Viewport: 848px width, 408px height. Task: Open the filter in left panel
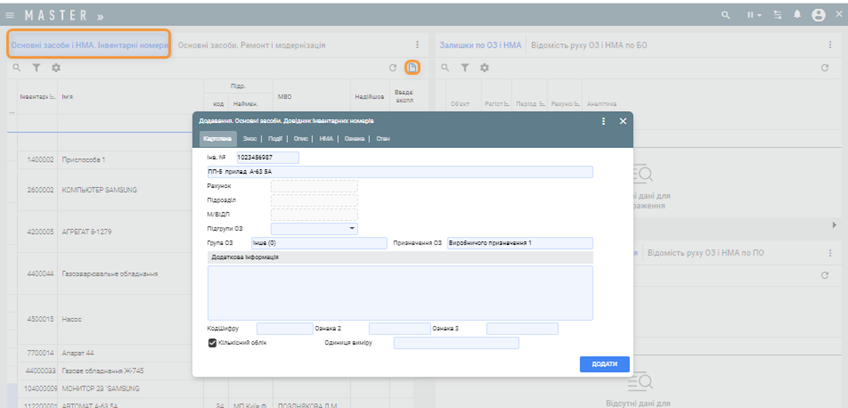point(36,67)
